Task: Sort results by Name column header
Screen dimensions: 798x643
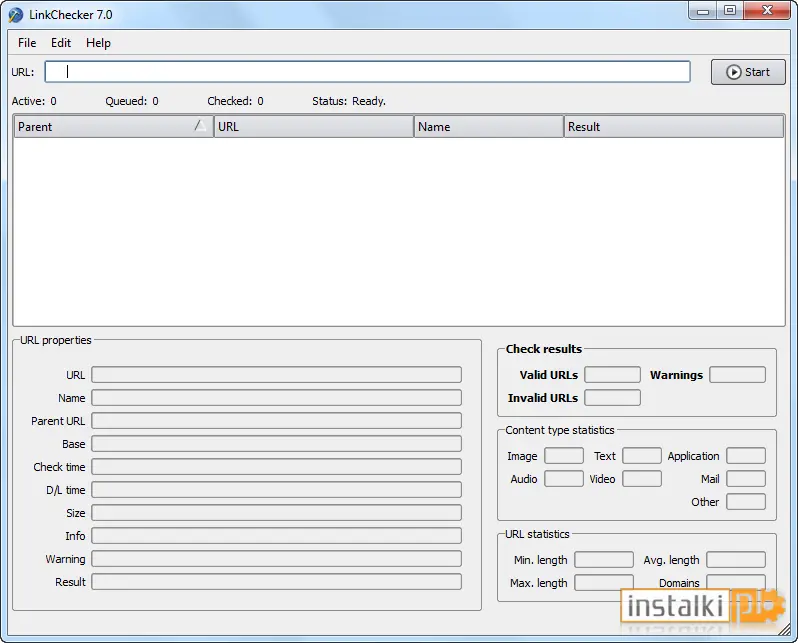Action: (489, 127)
